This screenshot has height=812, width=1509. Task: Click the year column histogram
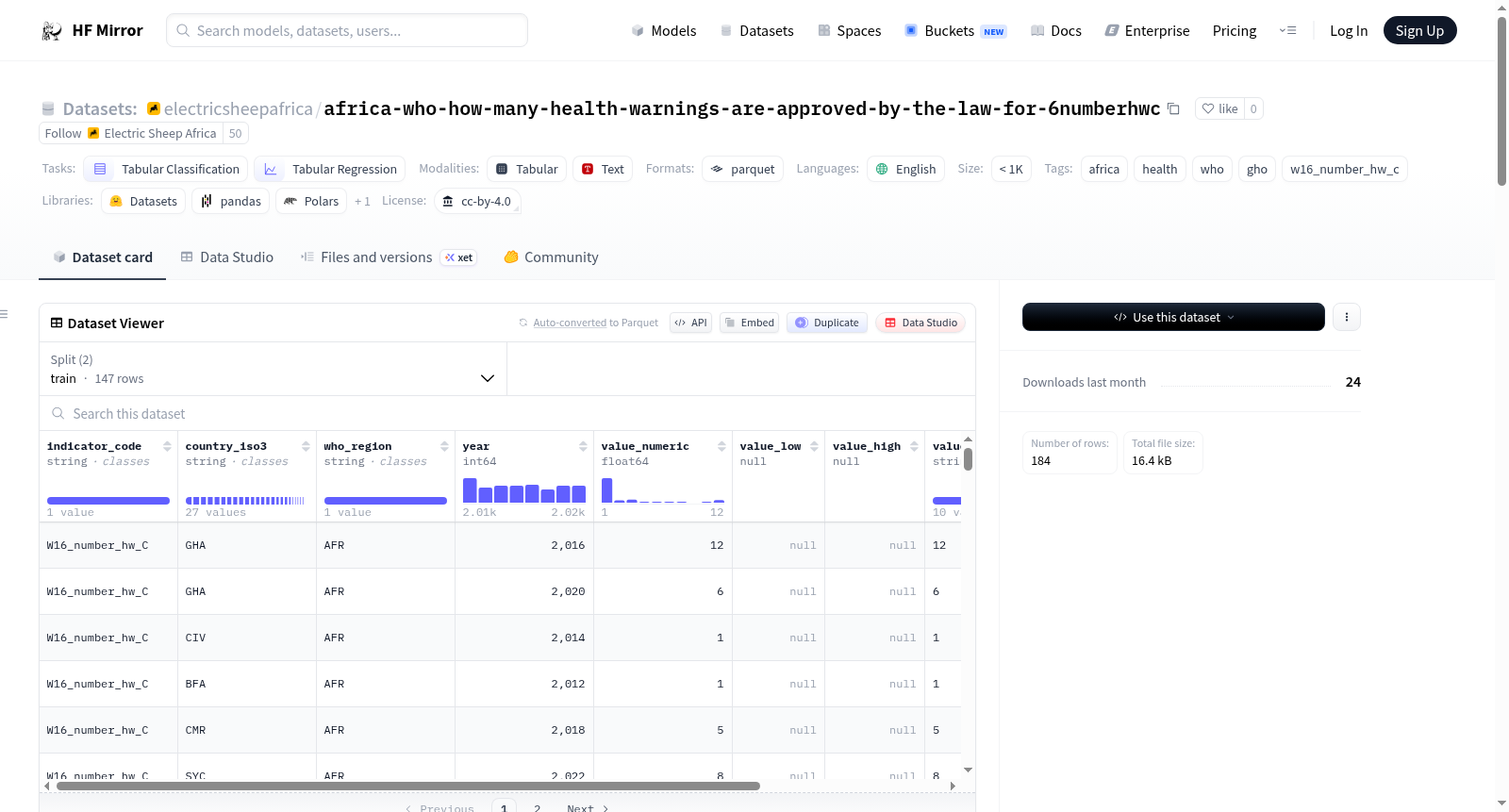pyautogui.click(x=524, y=489)
